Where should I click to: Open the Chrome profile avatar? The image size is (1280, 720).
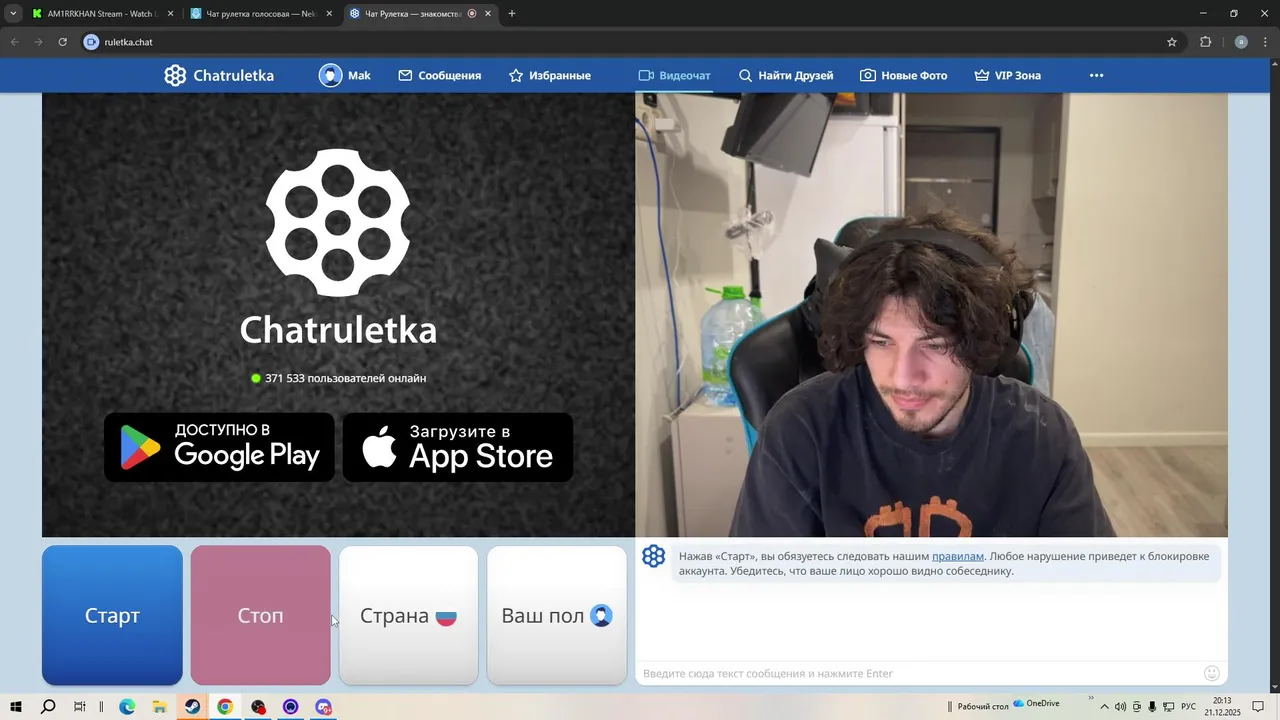(x=1241, y=42)
